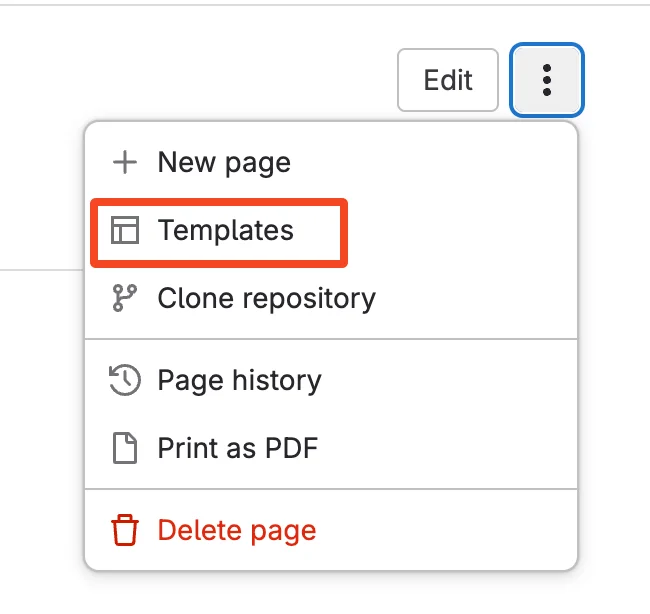Remove this page via Delete page
The width and height of the screenshot is (650, 614).
[236, 530]
